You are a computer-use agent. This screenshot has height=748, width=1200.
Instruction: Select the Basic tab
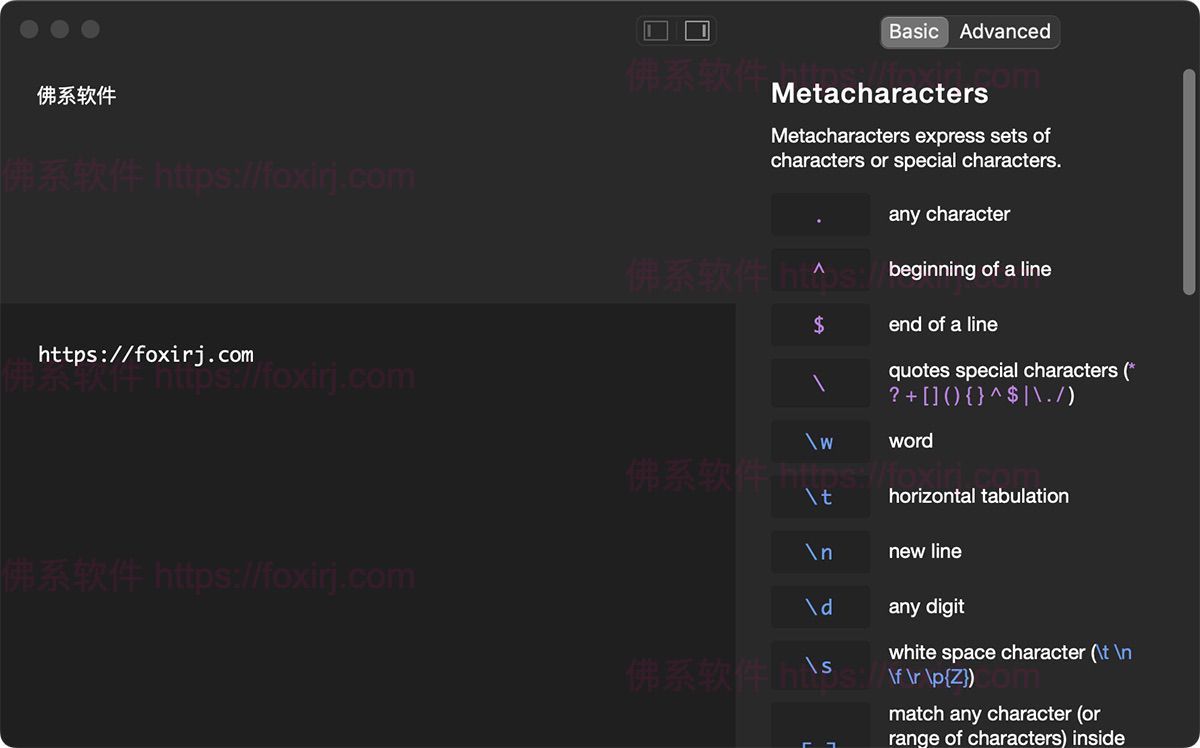pos(914,31)
